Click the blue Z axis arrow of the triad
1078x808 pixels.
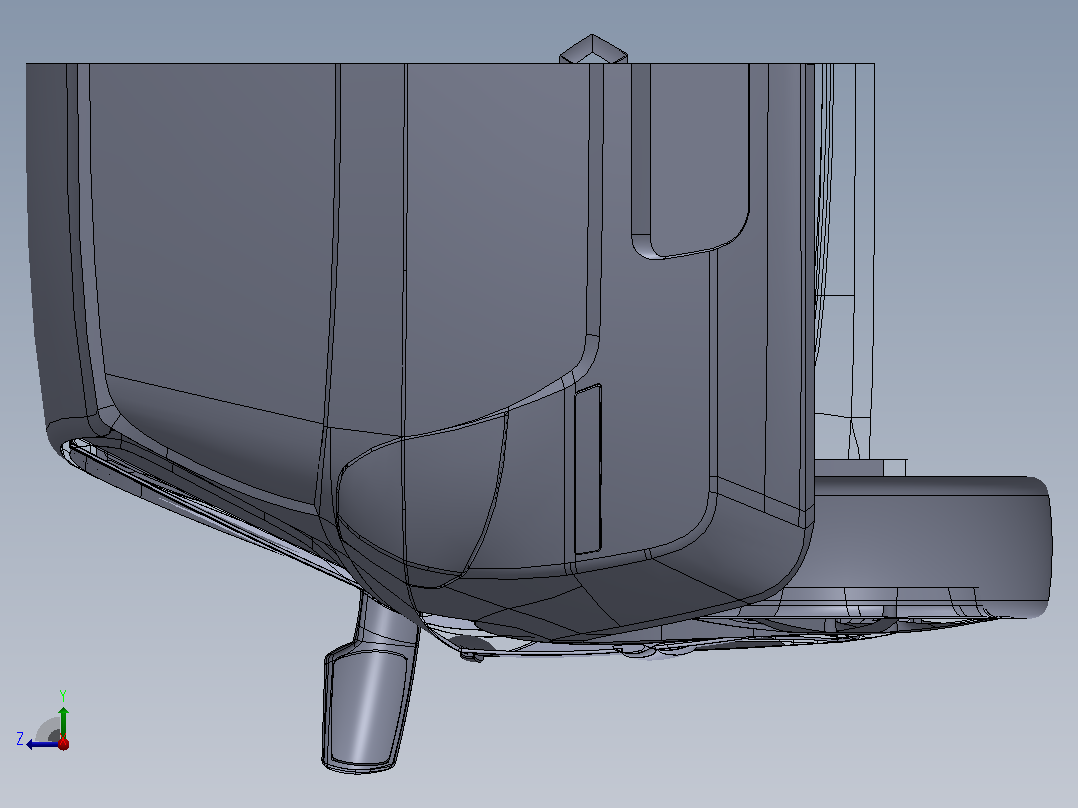click(x=42, y=744)
